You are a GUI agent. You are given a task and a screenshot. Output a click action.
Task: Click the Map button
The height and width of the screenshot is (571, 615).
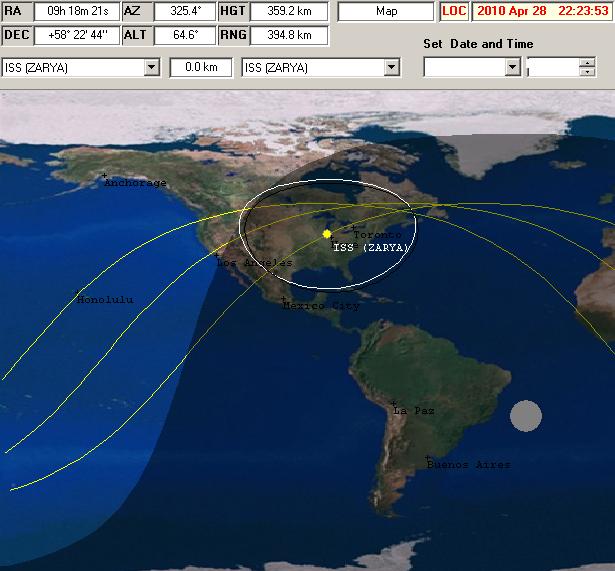point(386,11)
